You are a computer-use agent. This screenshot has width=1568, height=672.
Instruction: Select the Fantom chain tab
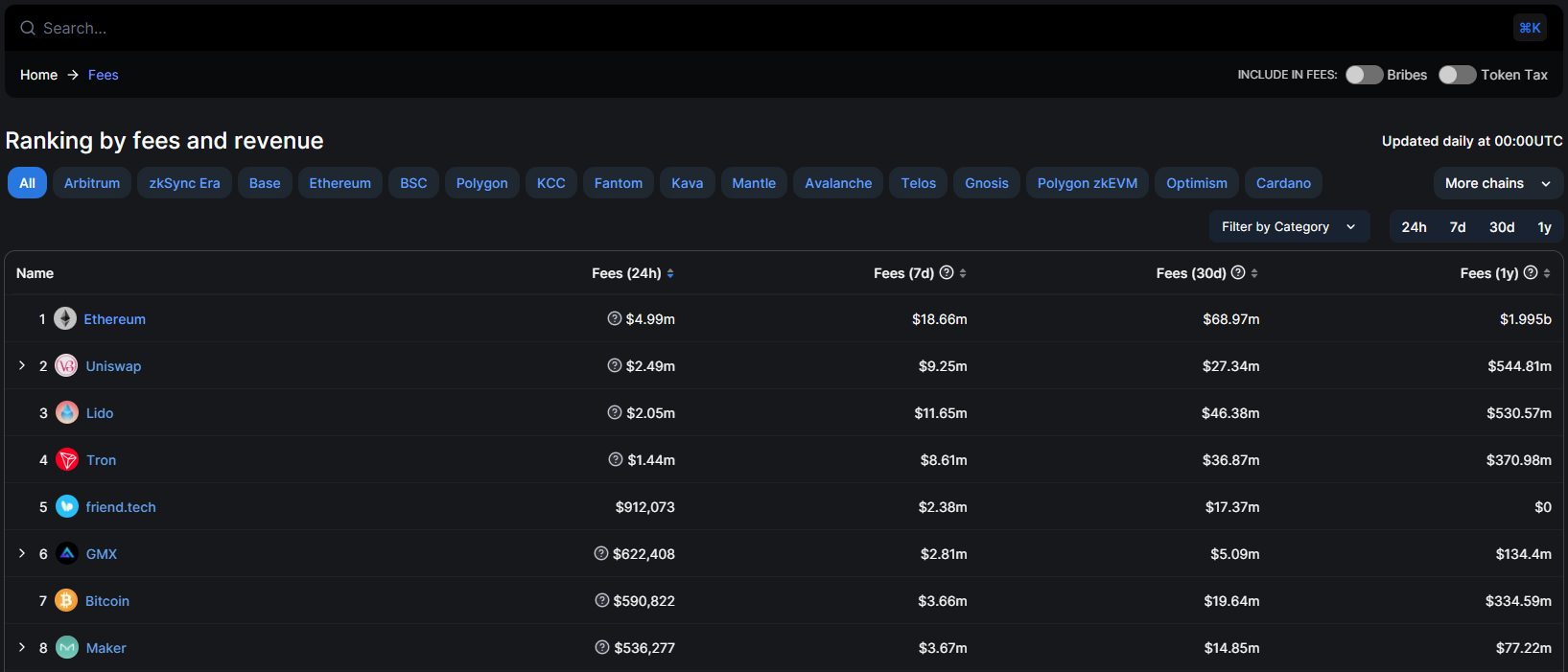(619, 183)
